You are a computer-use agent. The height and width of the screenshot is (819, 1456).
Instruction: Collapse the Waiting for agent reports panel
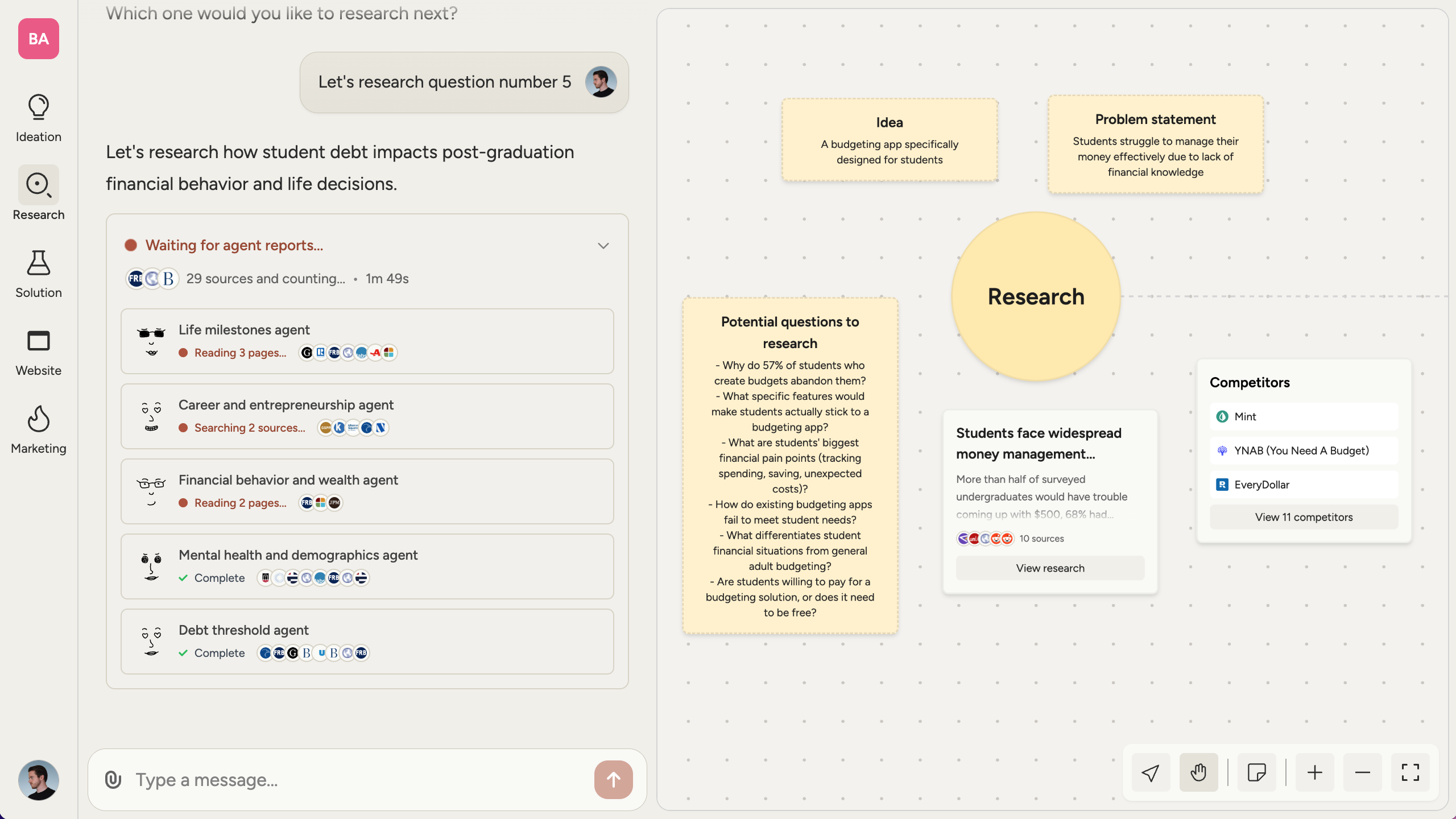click(603, 246)
